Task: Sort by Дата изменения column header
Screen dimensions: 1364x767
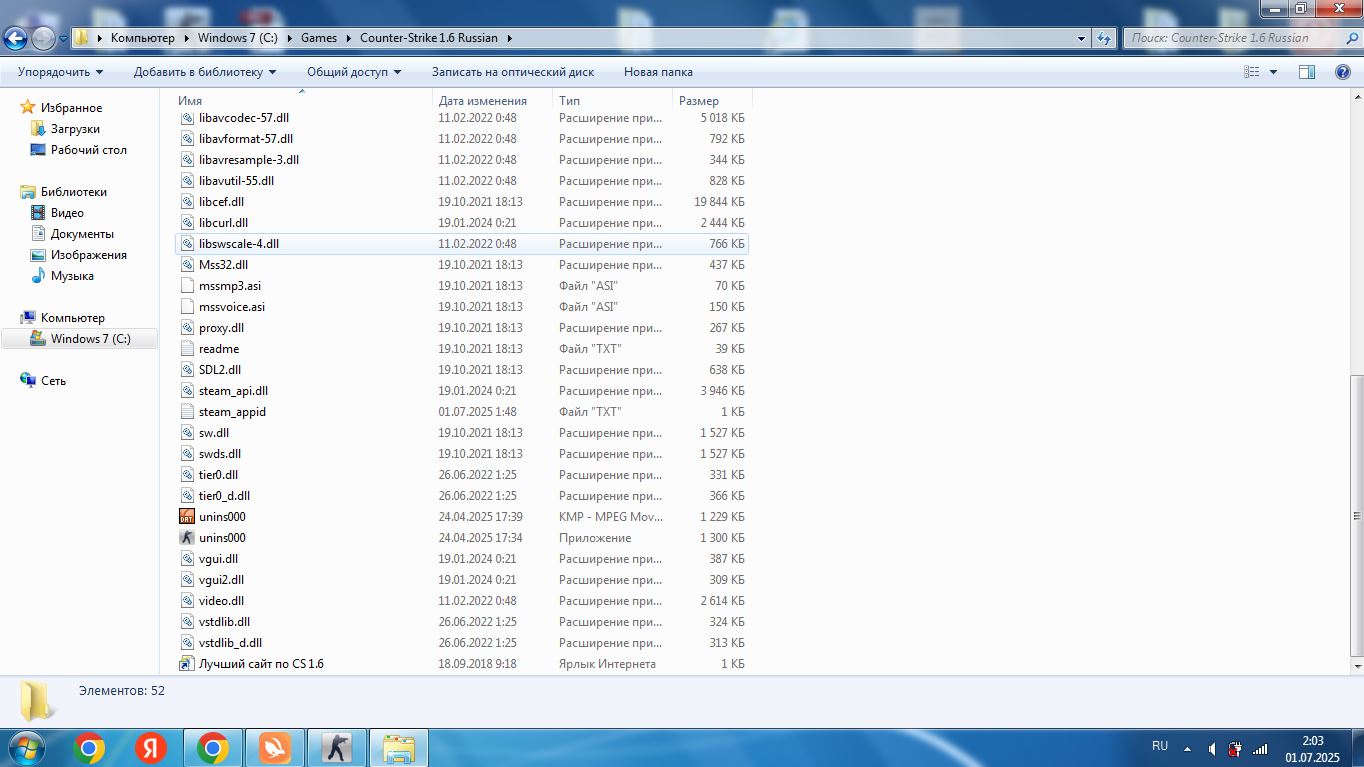Action: (493, 101)
